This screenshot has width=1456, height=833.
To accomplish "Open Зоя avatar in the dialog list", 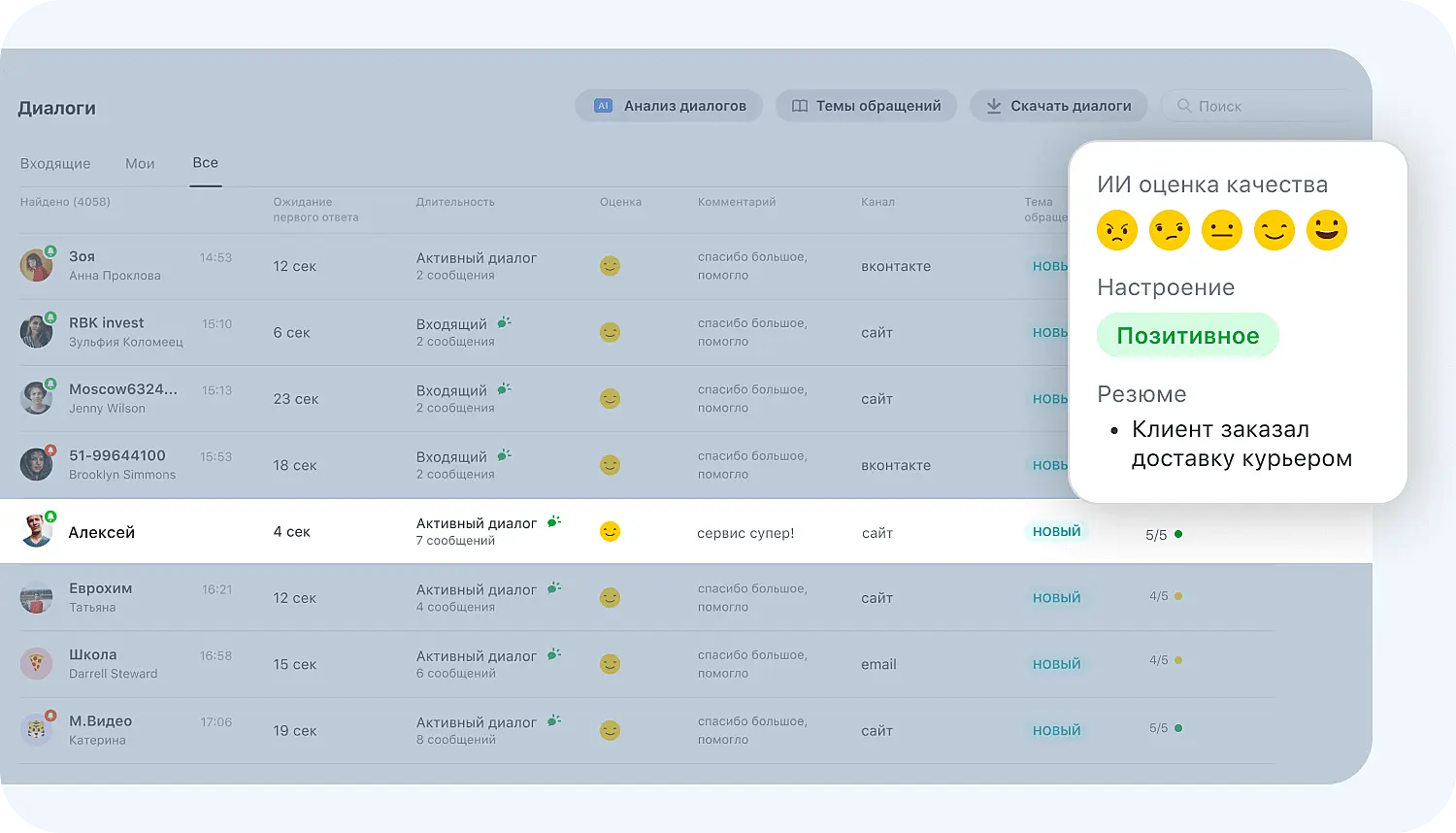I will coord(37,265).
